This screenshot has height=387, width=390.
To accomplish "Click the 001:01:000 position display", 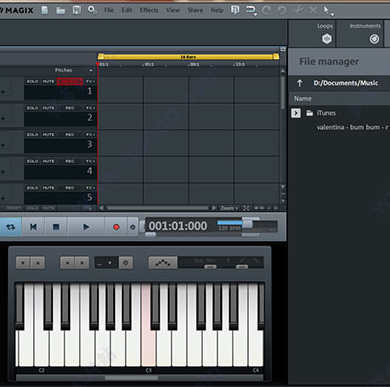I will coord(178,226).
